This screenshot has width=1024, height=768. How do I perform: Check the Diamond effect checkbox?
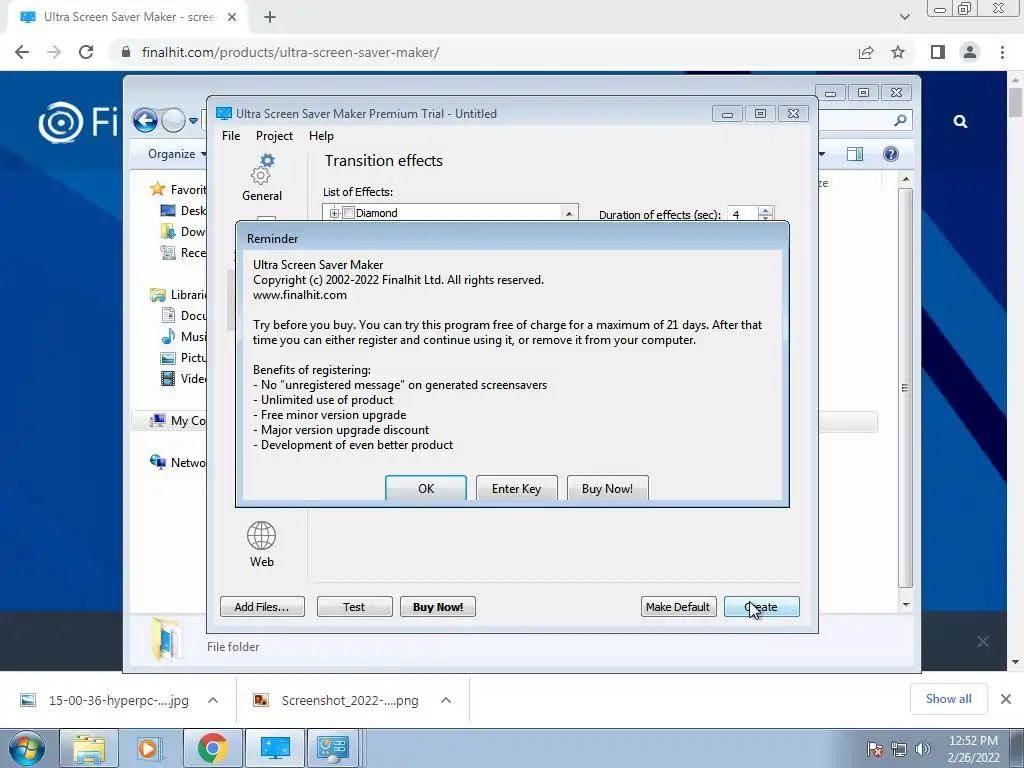pos(349,213)
